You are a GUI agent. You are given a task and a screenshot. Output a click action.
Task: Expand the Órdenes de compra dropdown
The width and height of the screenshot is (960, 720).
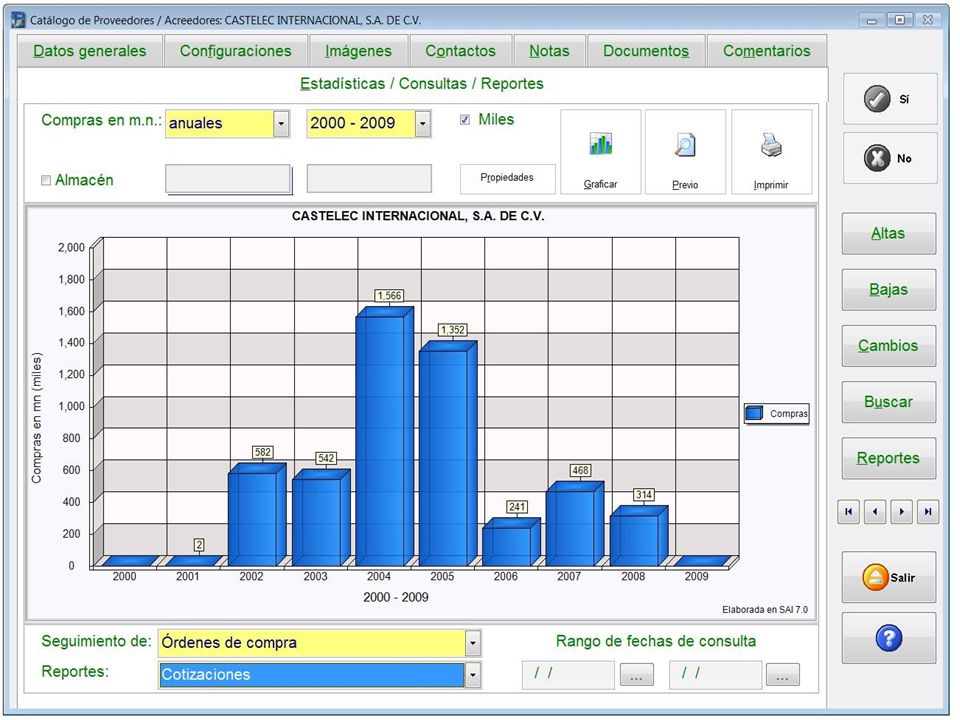[x=473, y=643]
